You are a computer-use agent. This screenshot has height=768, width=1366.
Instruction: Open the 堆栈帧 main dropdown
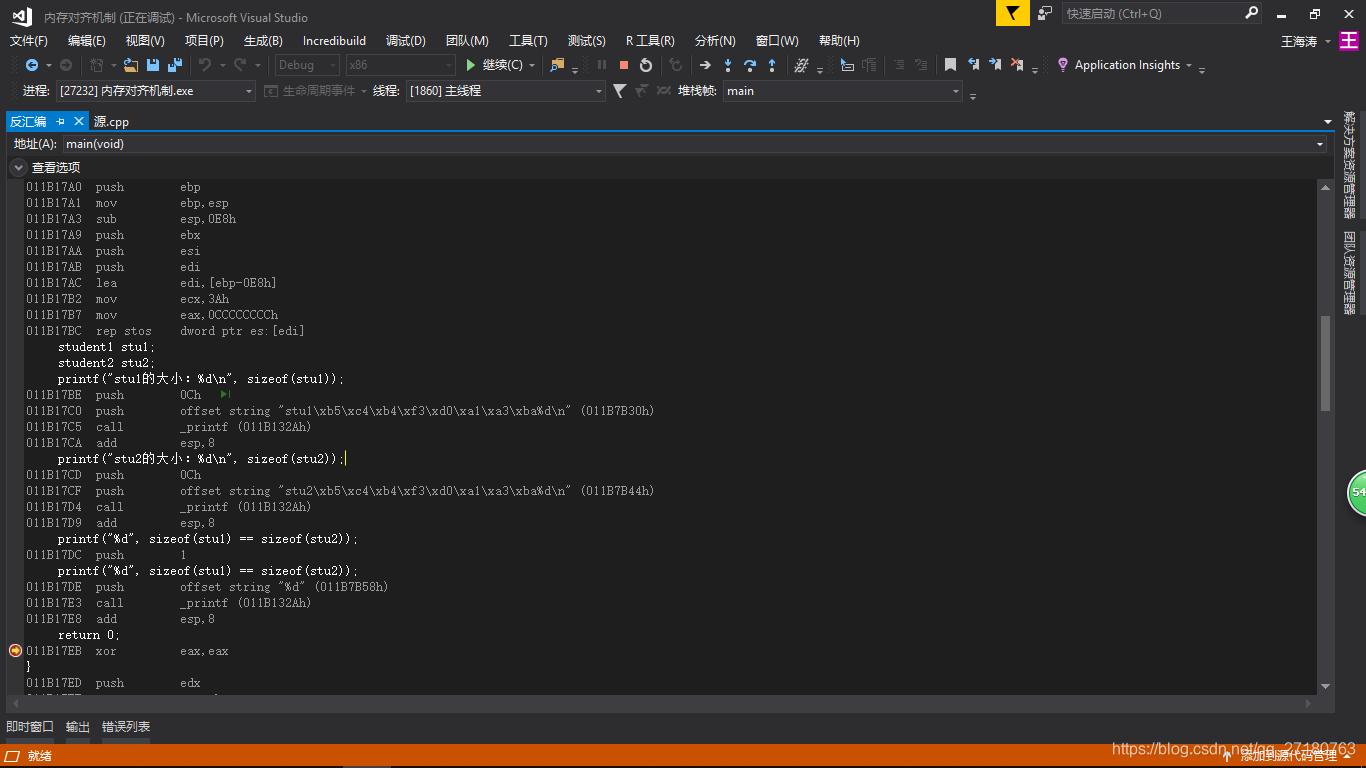(842, 91)
